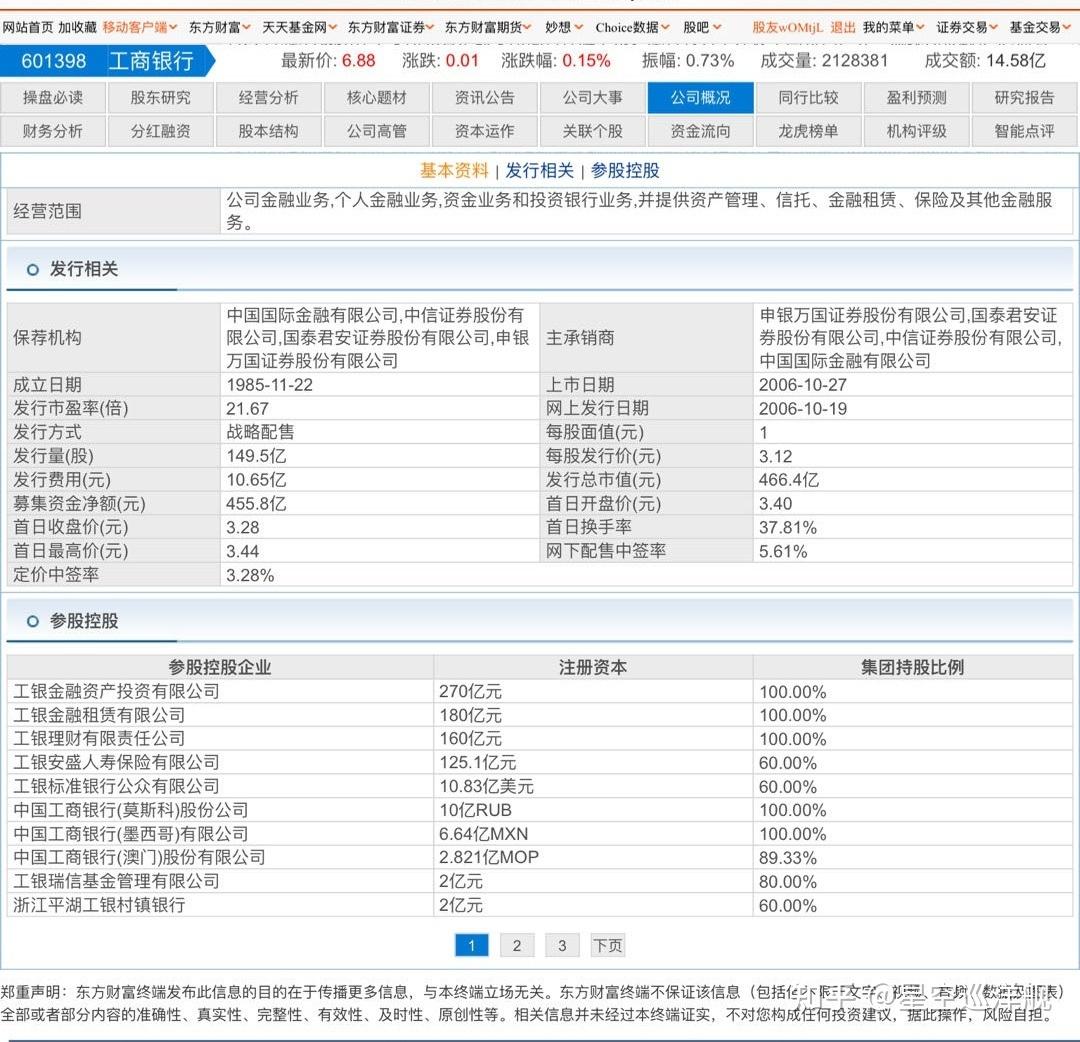Image resolution: width=1080 pixels, height=1042 pixels.
Task: Switch to 公司大事 tab
Action: 592,98
